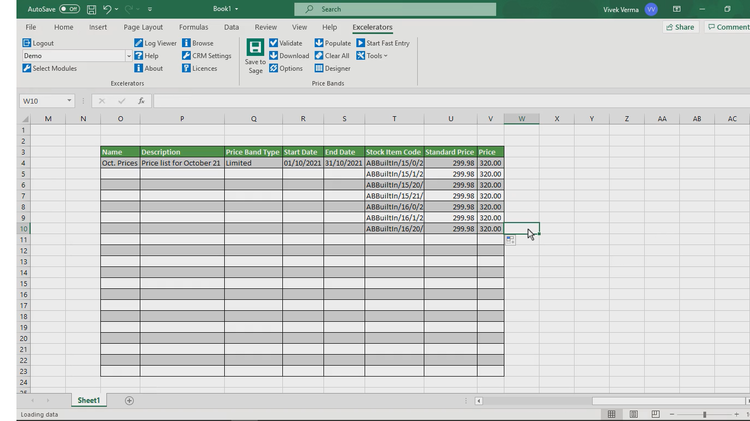Switch to the Insert tab

click(x=98, y=27)
